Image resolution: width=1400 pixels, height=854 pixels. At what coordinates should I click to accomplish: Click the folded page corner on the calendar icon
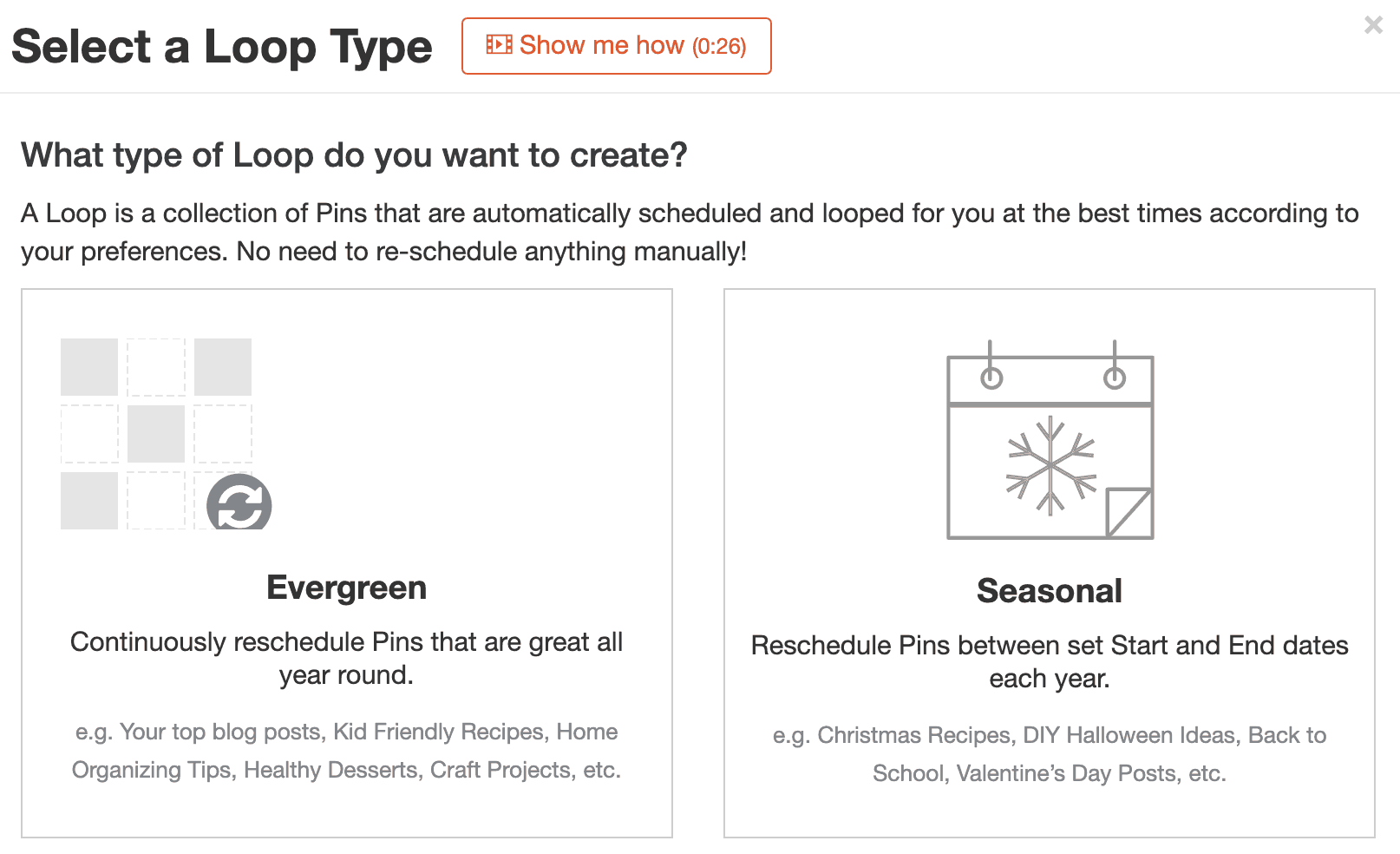(1129, 512)
